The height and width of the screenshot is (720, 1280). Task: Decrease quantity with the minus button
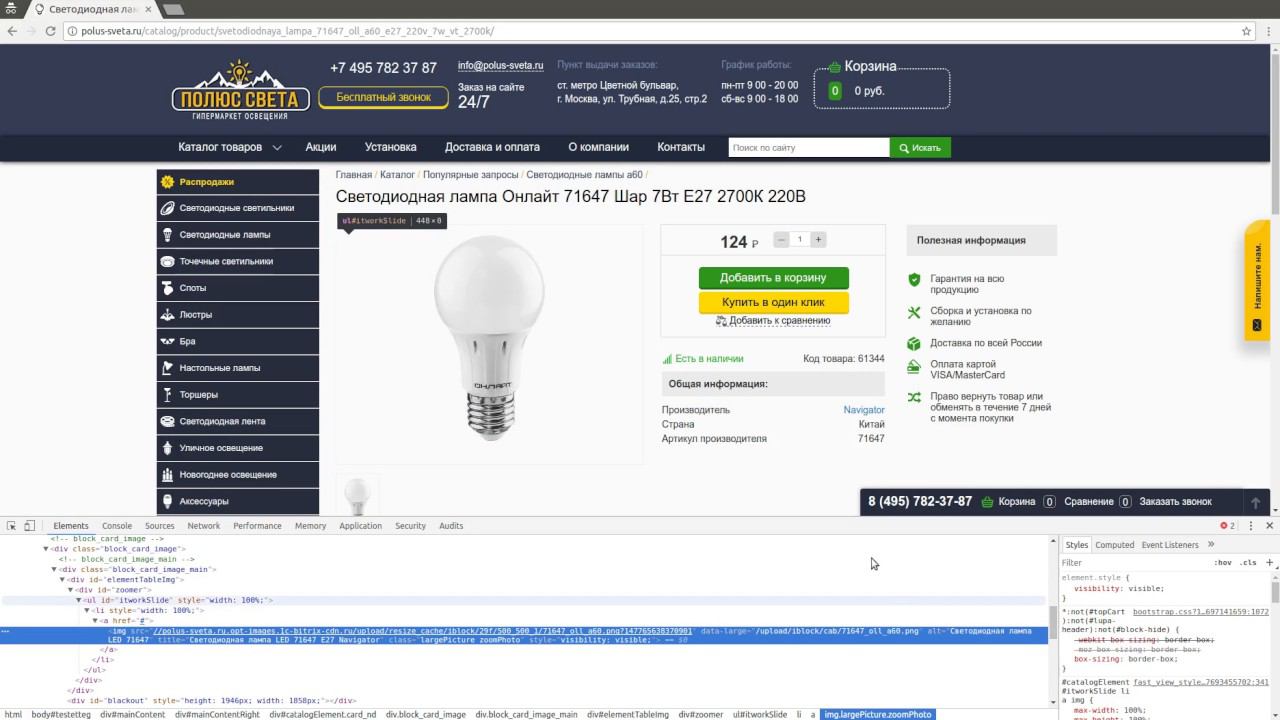click(781, 240)
